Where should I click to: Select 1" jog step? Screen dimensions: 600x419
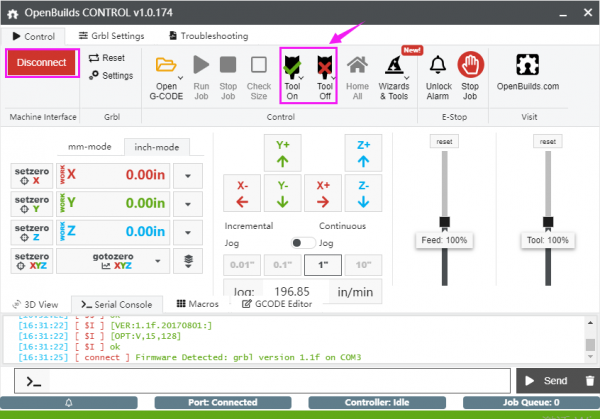point(323,265)
